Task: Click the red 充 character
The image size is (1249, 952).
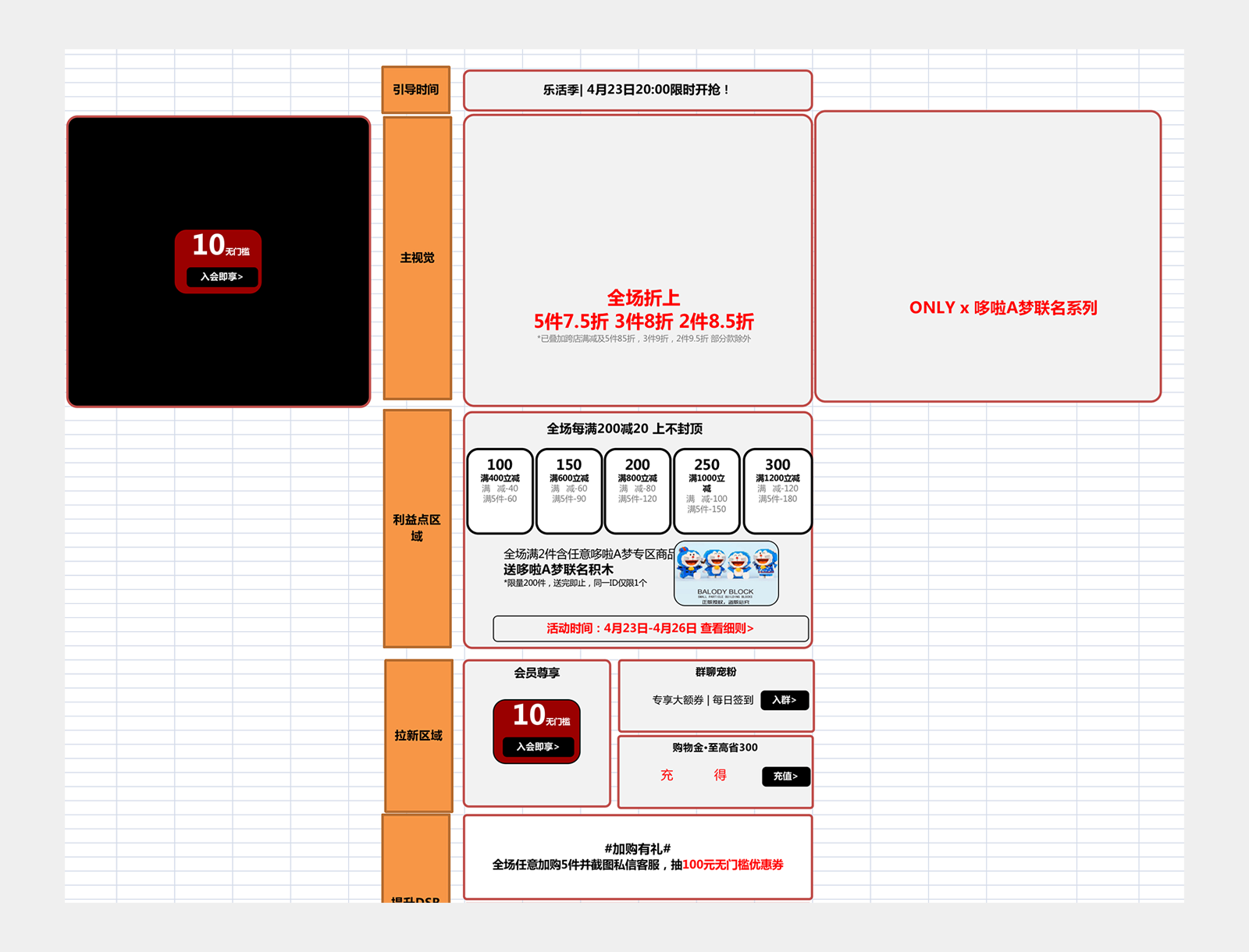Action: 667,775
